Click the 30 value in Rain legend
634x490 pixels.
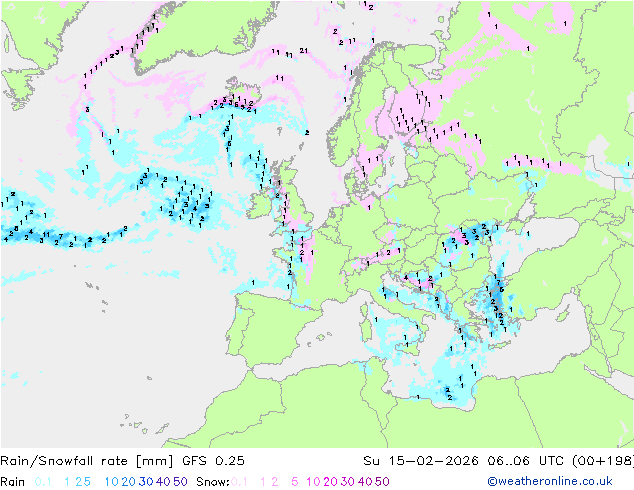click(x=146, y=482)
